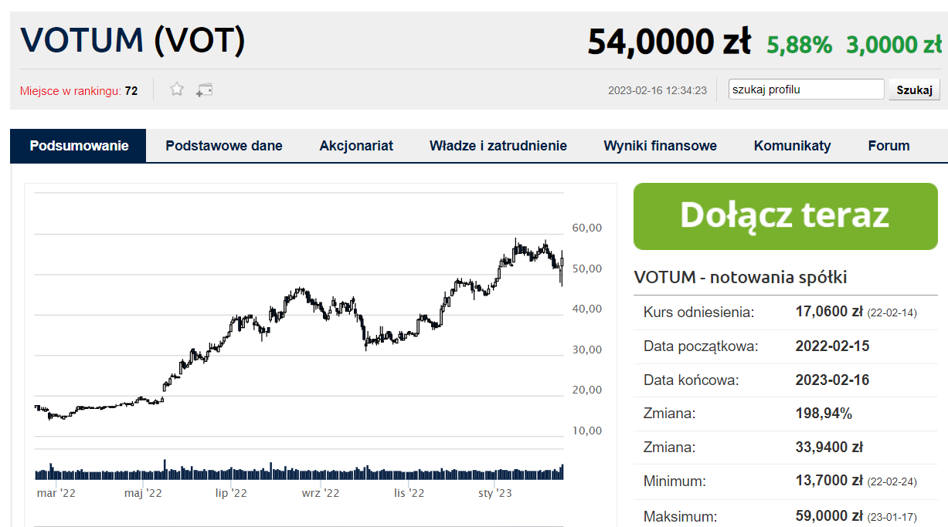
Task: Add VOTUM to favorites with the star icon
Action: click(177, 89)
